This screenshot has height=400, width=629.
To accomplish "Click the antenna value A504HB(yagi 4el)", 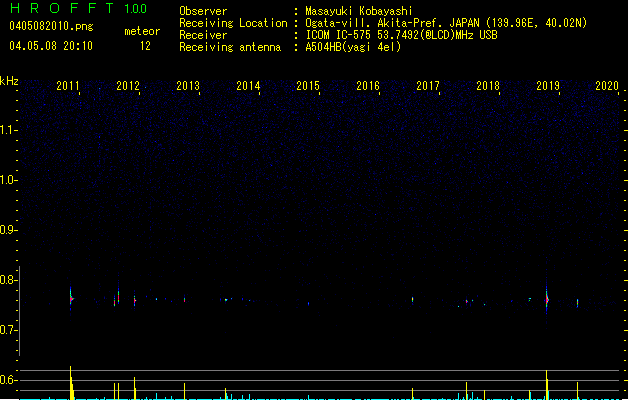I will (x=353, y=47).
